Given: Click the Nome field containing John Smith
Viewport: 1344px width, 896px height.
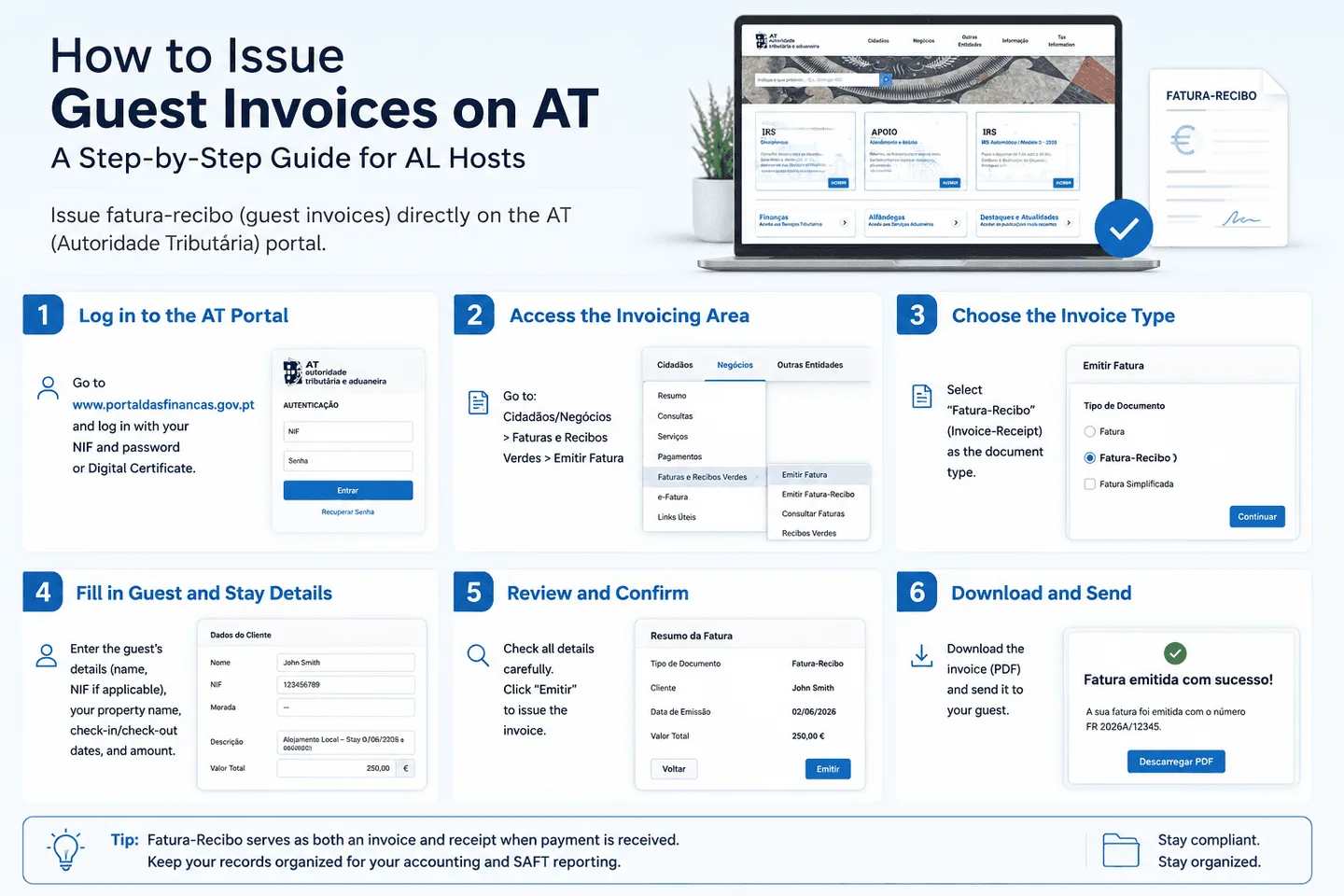Looking at the screenshot, I should coord(345,663).
